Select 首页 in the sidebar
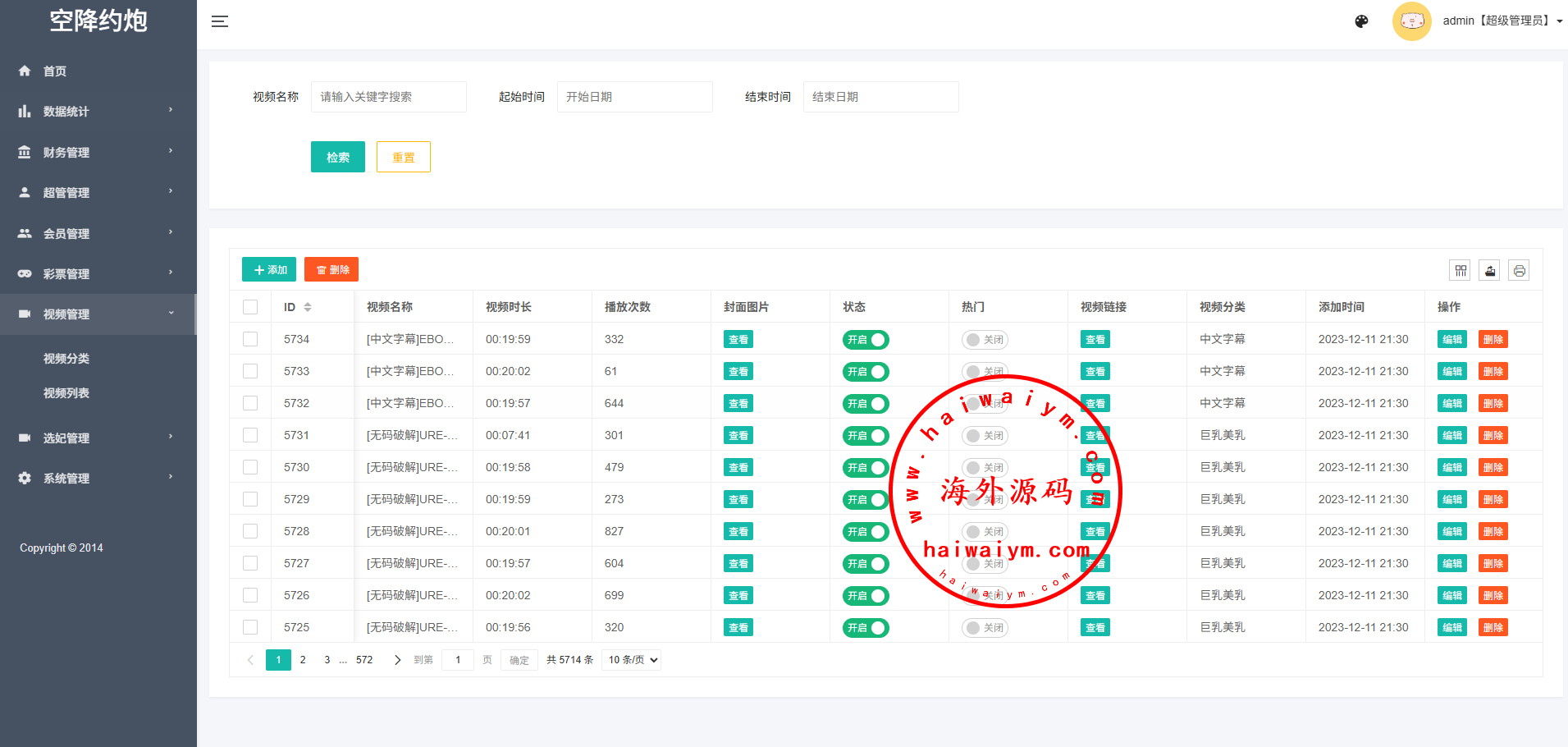The height and width of the screenshot is (747, 1568). click(x=55, y=71)
